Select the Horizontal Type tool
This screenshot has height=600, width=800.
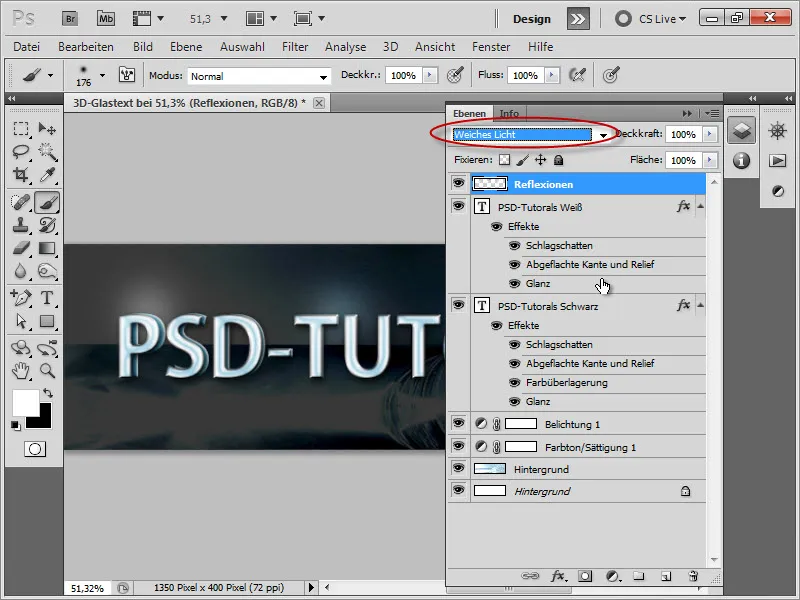coord(47,297)
